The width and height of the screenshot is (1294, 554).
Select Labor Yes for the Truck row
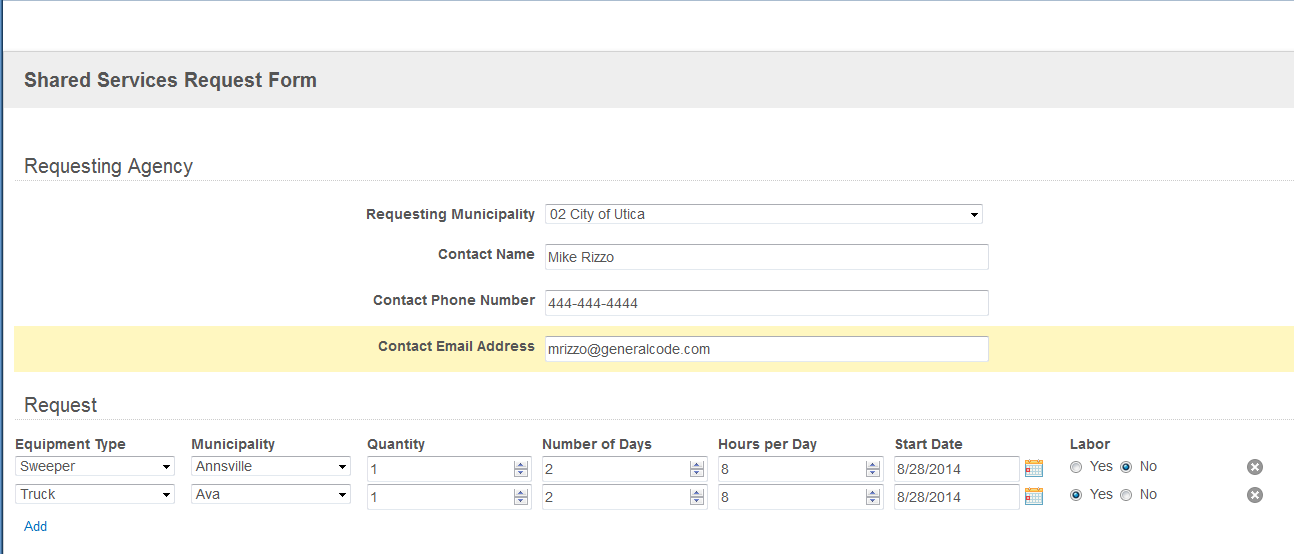coord(1076,495)
